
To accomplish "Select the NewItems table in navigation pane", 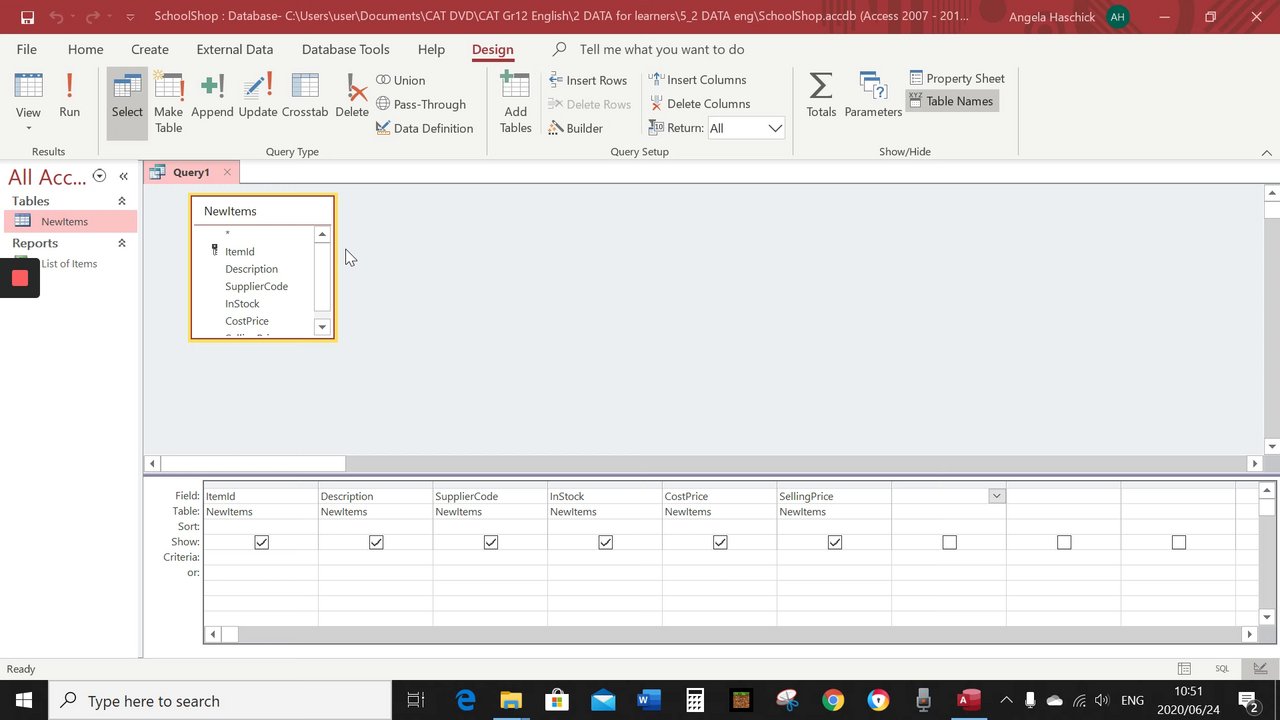I will click(x=68, y=221).
